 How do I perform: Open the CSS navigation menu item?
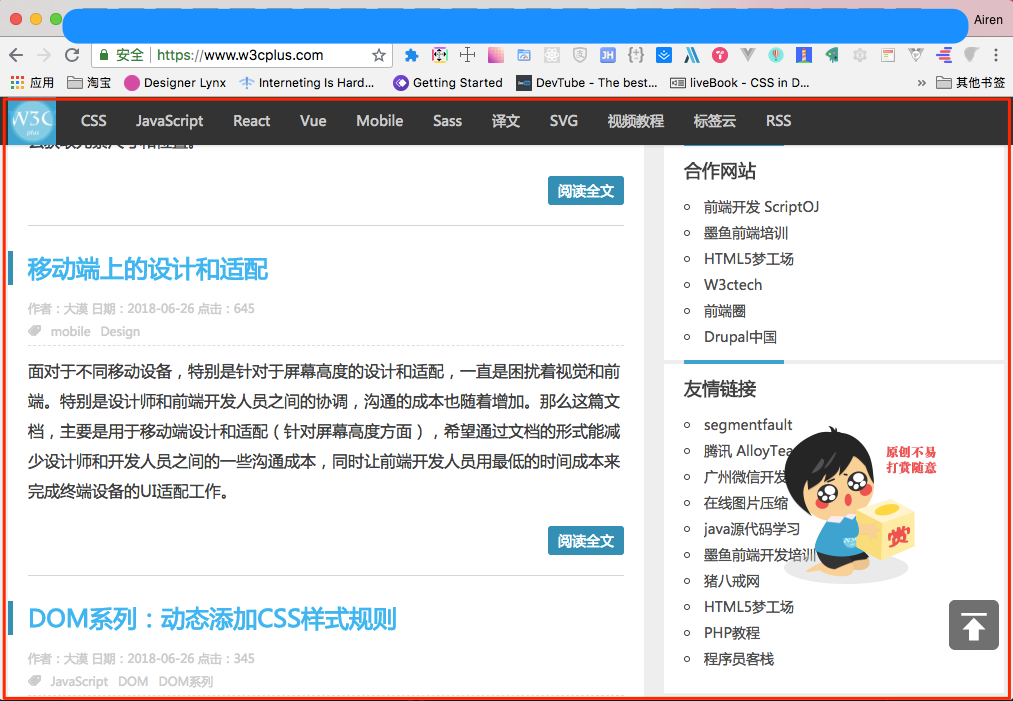94,121
